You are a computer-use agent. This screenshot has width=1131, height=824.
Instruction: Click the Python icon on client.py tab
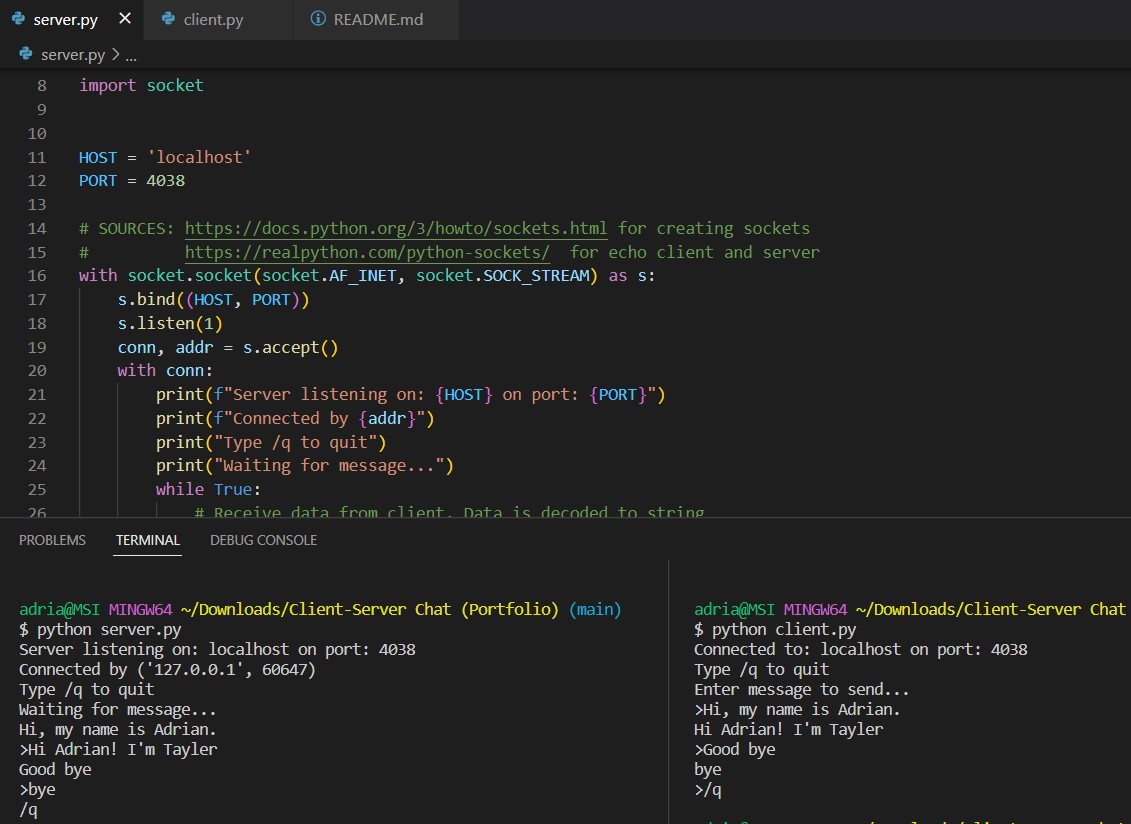coord(168,20)
